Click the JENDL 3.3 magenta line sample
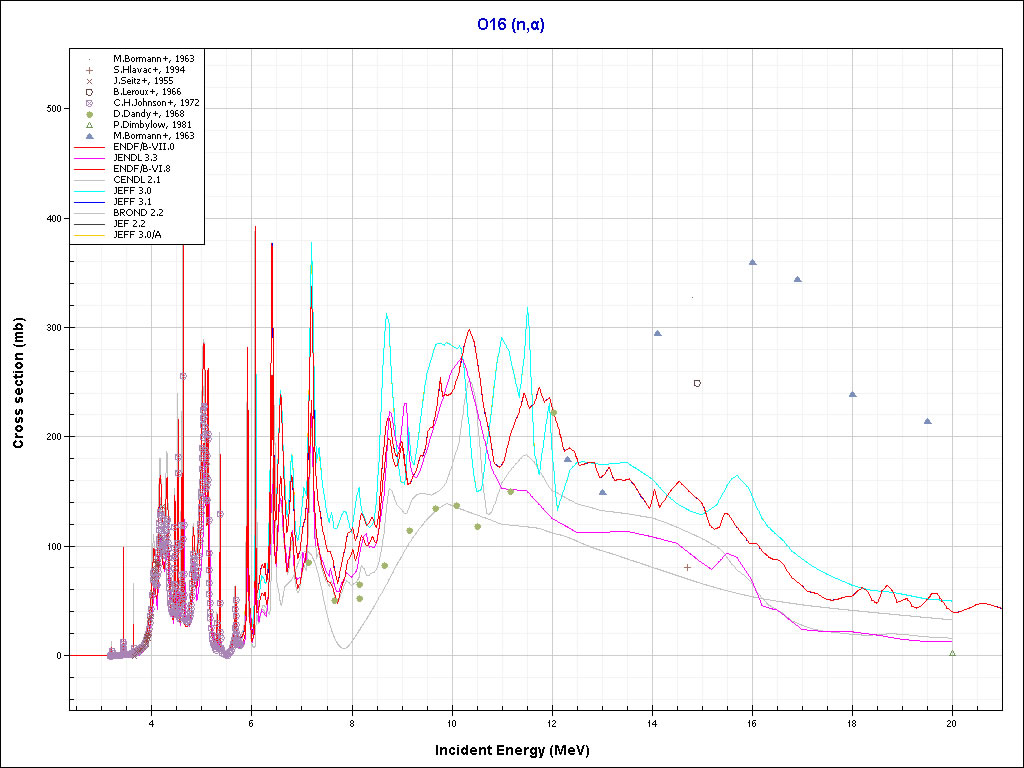 click(x=90, y=158)
